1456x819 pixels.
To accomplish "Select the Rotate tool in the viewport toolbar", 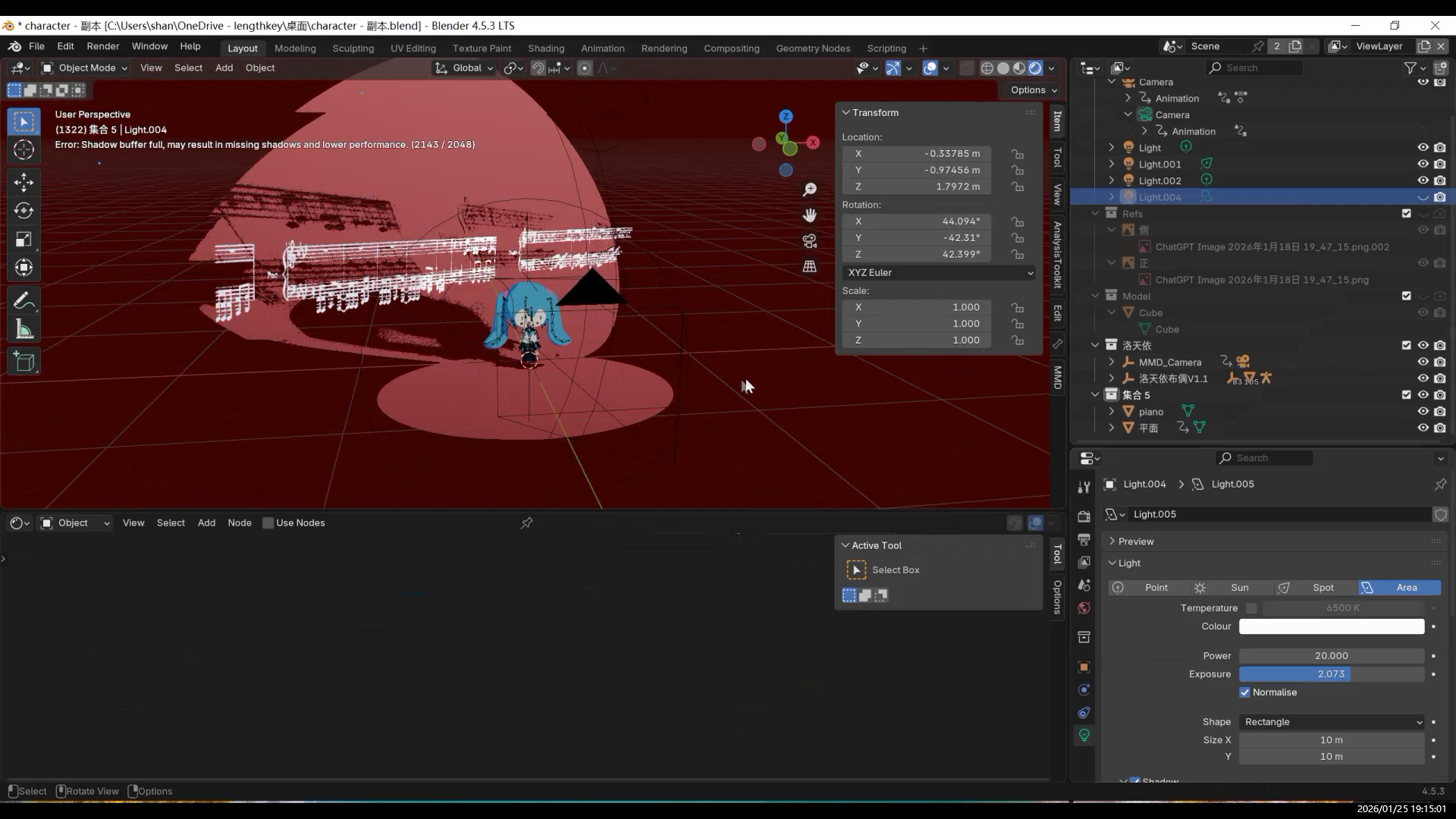I will [x=24, y=211].
